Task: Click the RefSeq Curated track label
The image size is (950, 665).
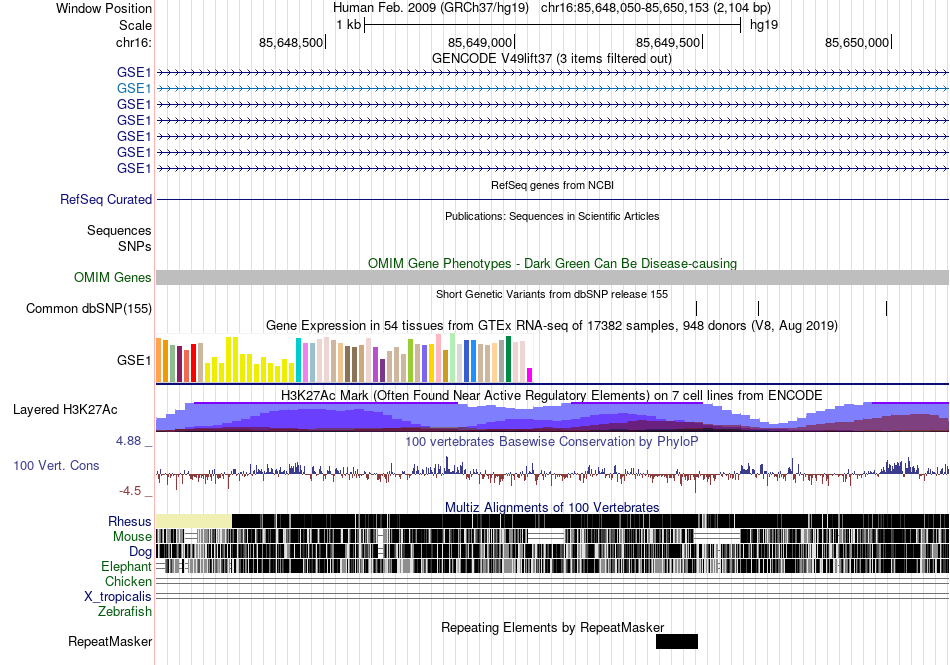Action: 106,199
